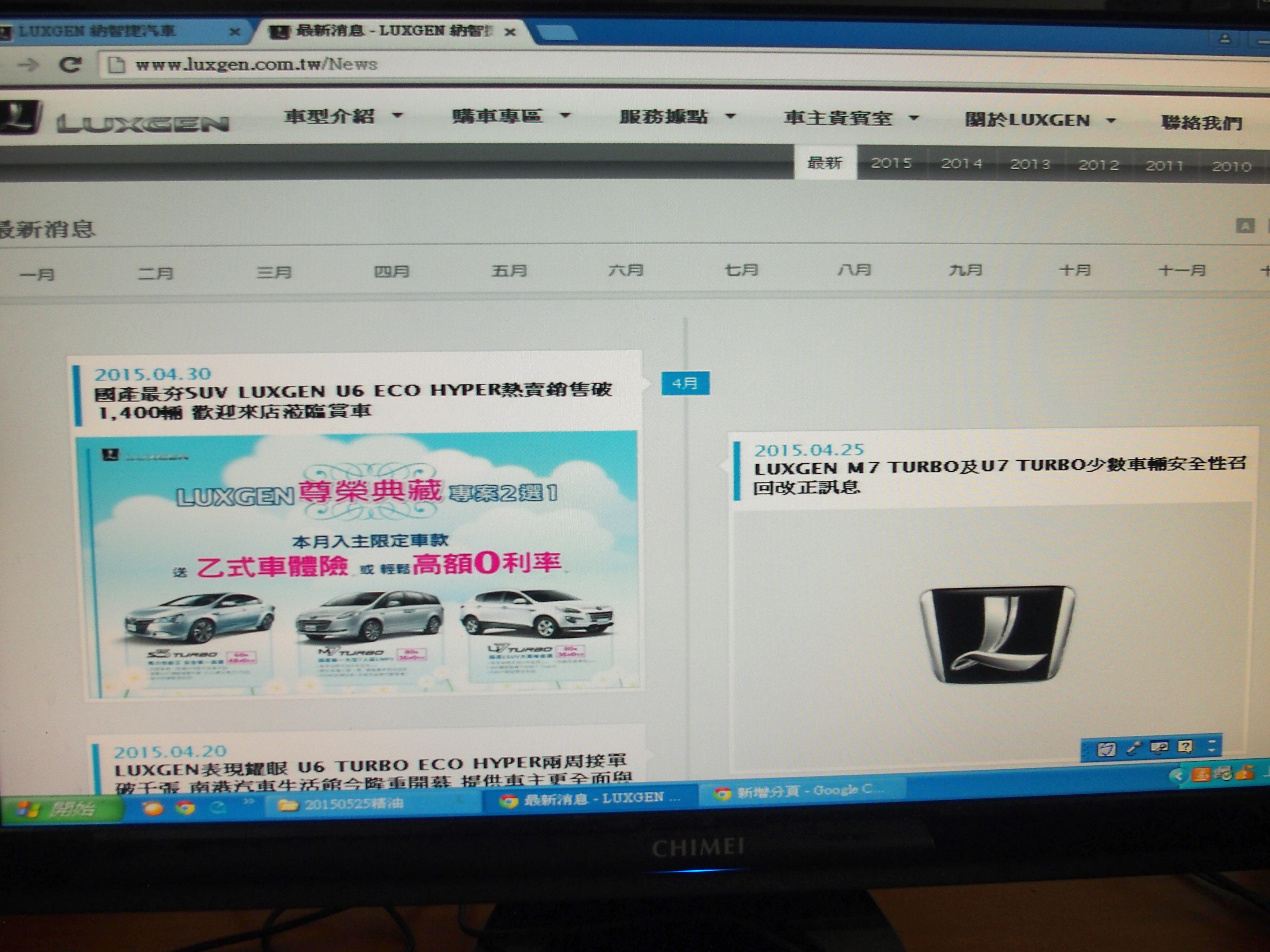Click the browser forward arrow

(28, 65)
